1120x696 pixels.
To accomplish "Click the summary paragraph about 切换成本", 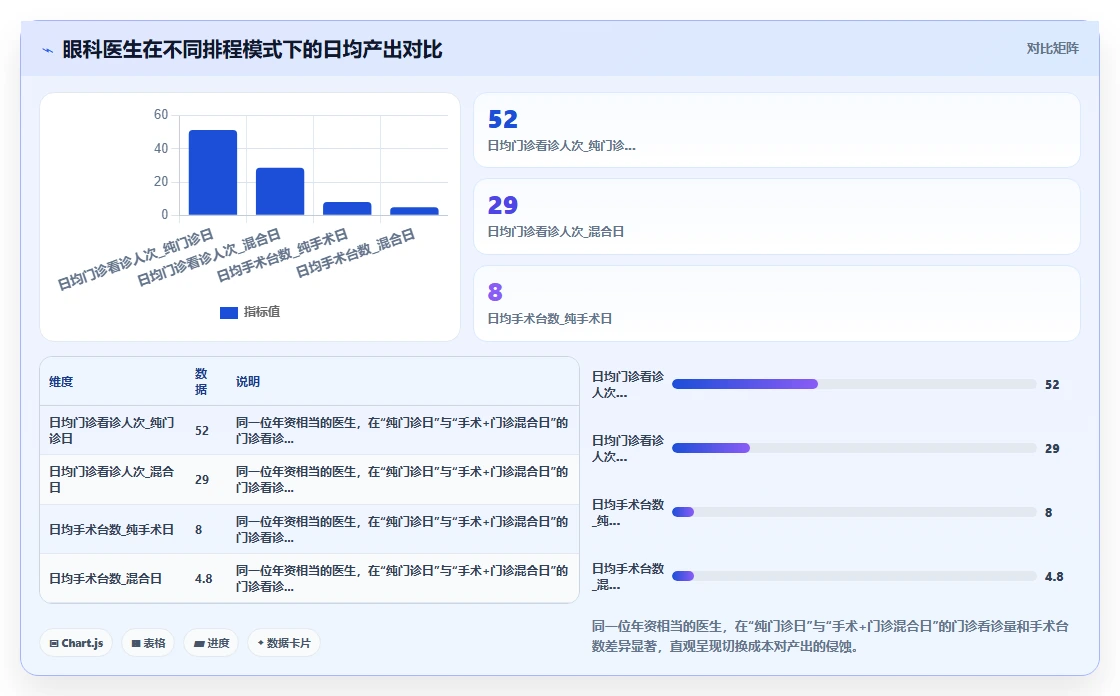I will coord(830,637).
